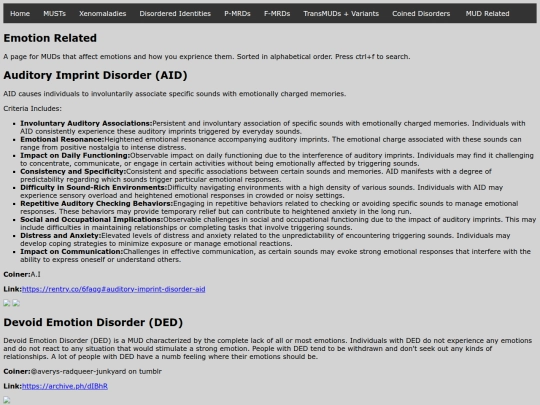540x405 pixels.
Task: Open Coined Disorders nav item
Action: tap(421, 13)
